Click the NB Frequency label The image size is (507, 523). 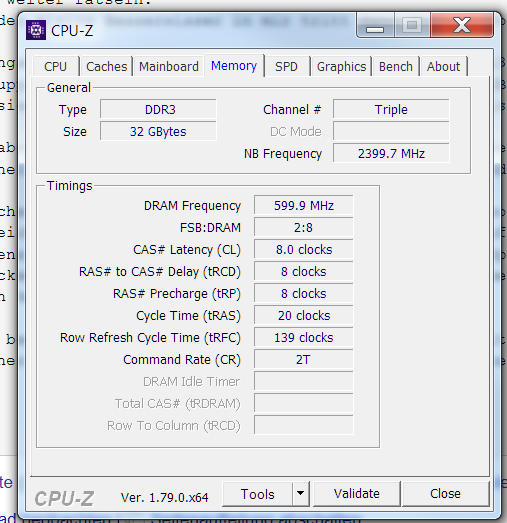(283, 154)
